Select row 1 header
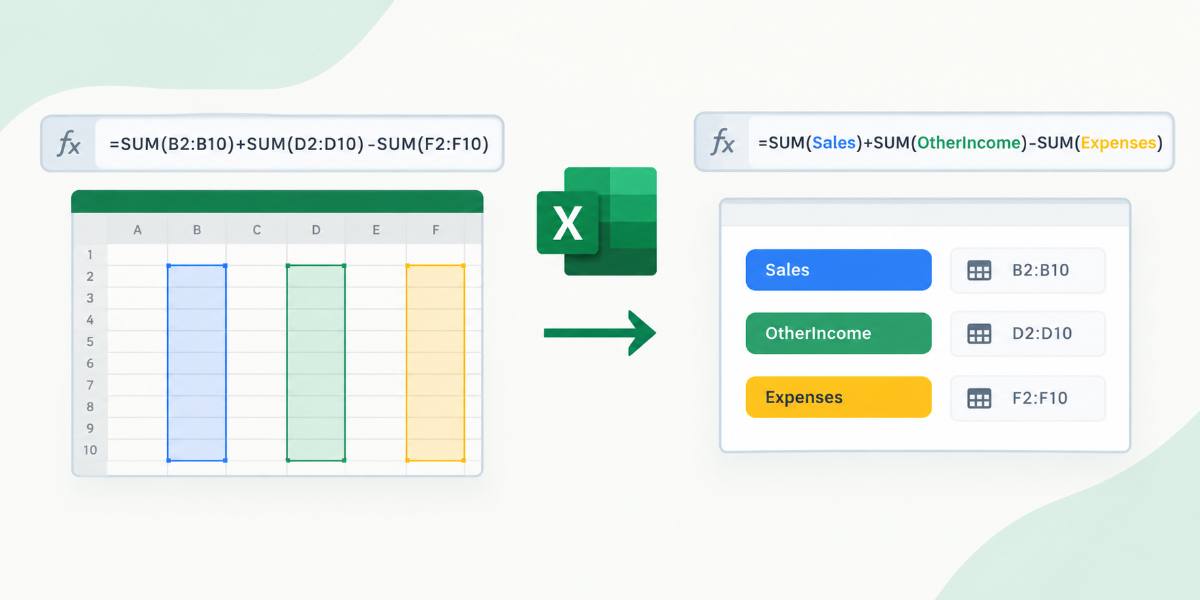Image resolution: width=1200 pixels, height=600 pixels. point(90,255)
